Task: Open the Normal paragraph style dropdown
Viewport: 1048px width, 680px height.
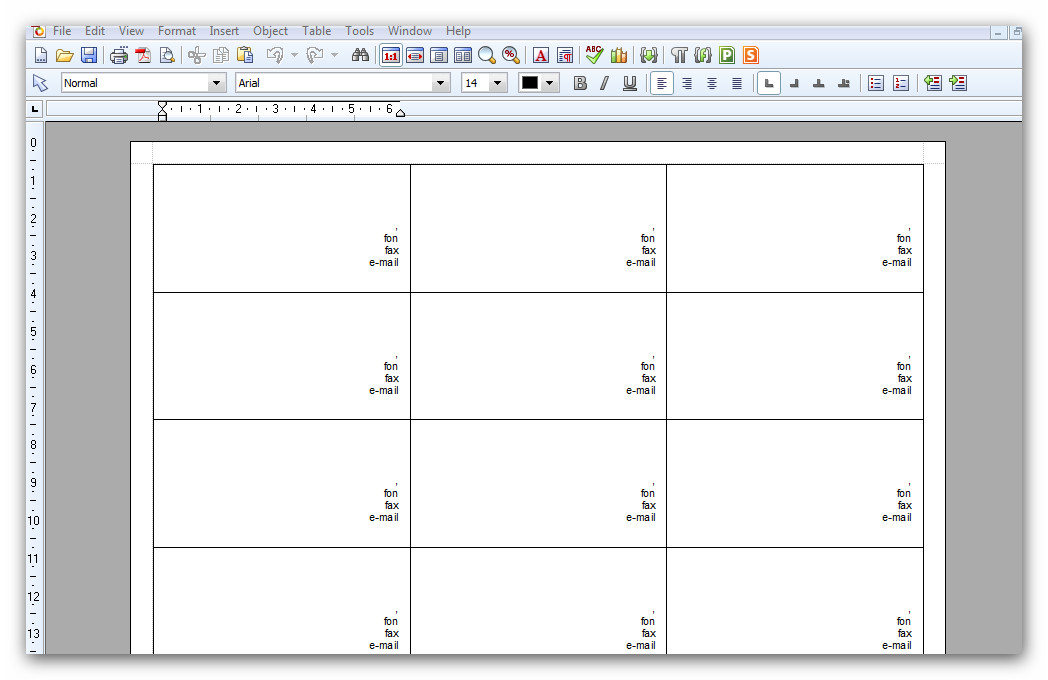Action: [216, 83]
